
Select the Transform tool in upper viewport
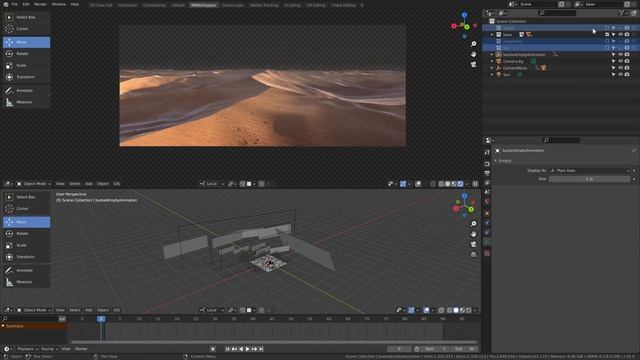27,77
